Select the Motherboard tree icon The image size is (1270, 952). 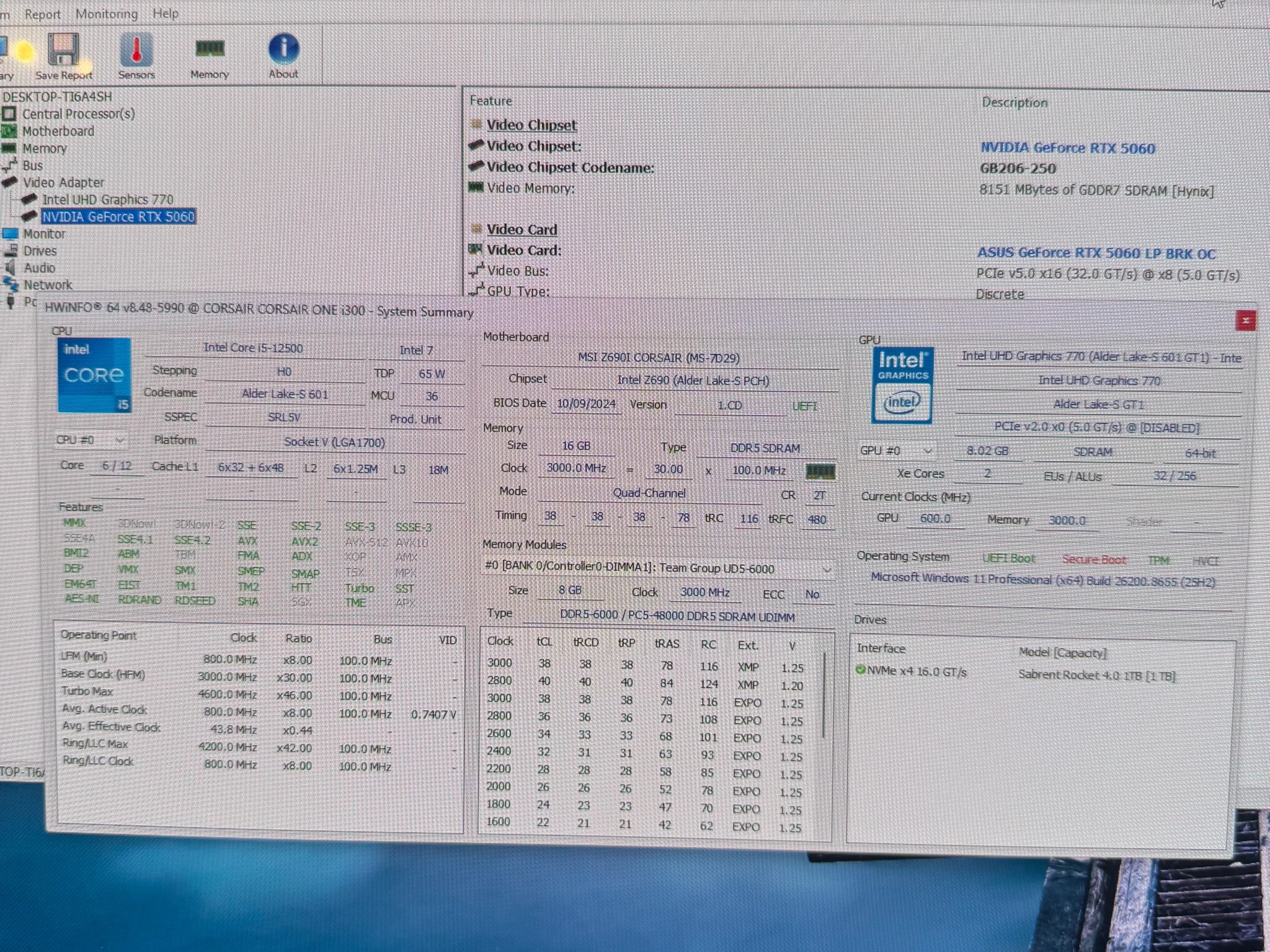pos(9,131)
